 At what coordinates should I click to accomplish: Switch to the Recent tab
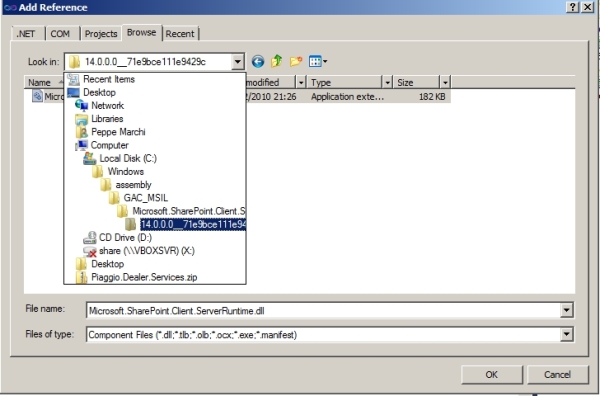[180, 34]
